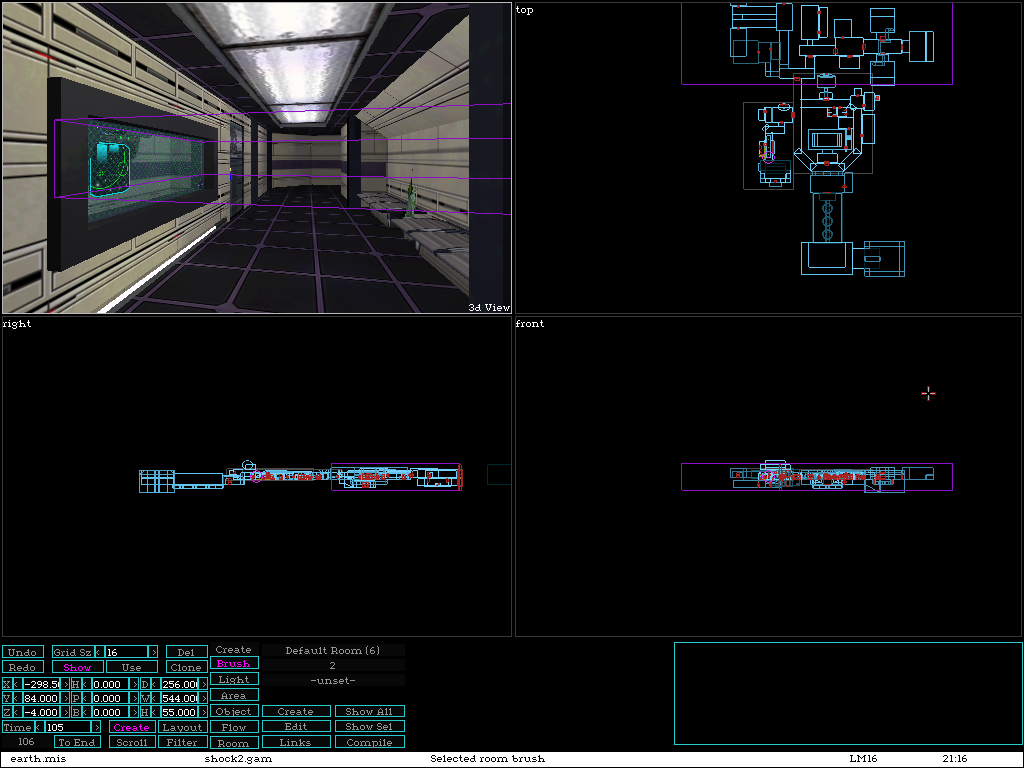Image resolution: width=1024 pixels, height=768 pixels.
Task: Toggle the Use option beside Show
Action: tap(131, 667)
